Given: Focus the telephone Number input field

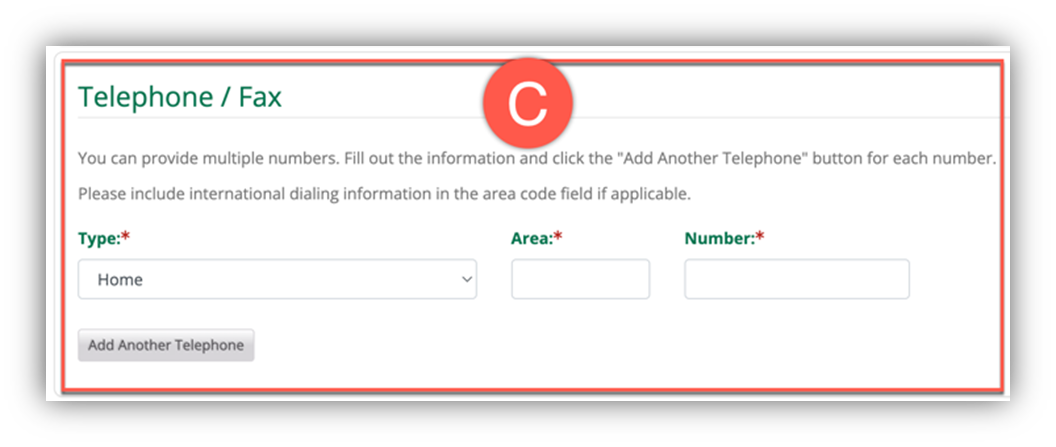Looking at the screenshot, I should click(796, 280).
